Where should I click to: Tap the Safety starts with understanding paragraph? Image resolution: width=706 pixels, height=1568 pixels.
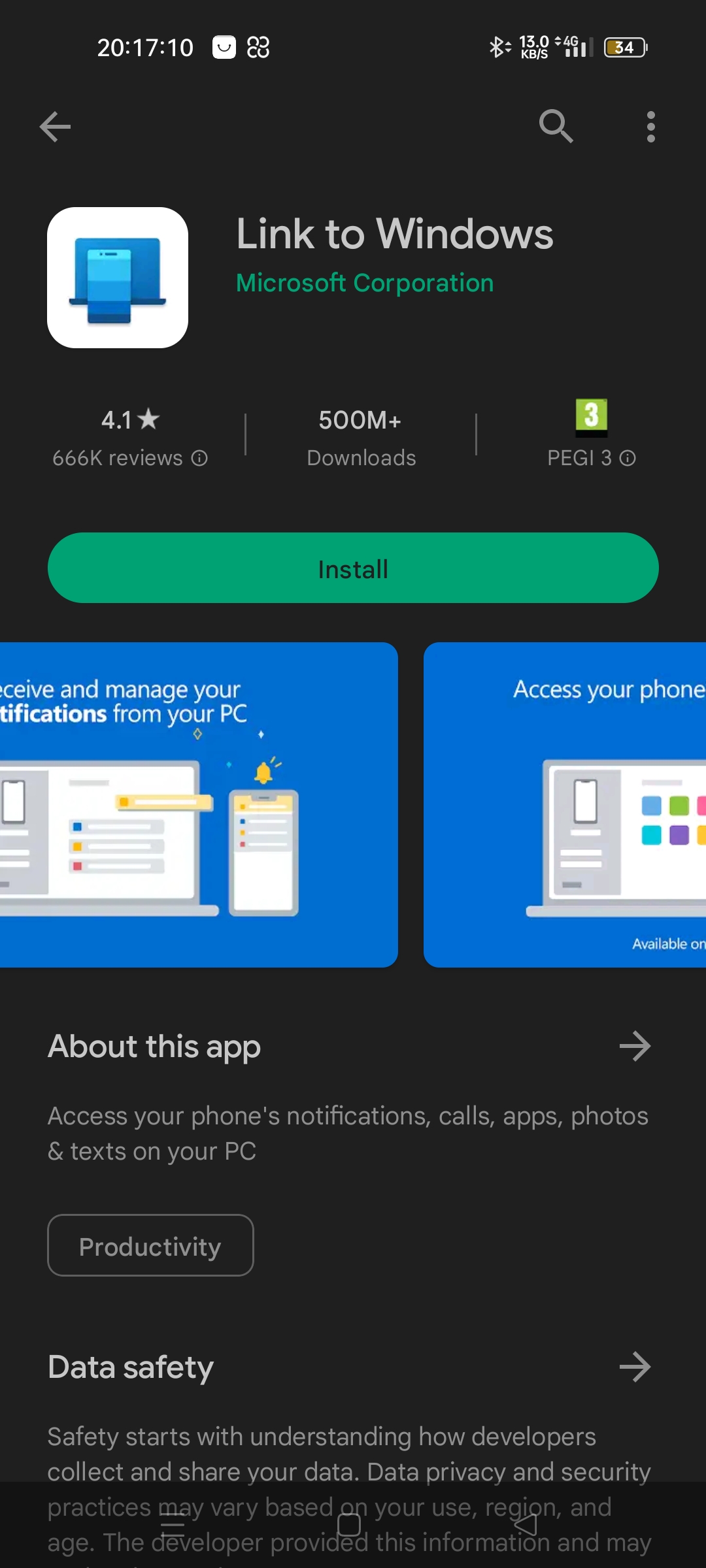click(349, 1496)
